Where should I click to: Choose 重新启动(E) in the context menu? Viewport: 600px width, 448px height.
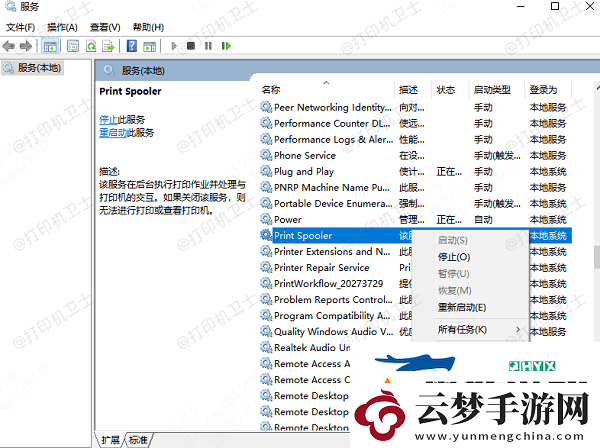tap(462, 307)
